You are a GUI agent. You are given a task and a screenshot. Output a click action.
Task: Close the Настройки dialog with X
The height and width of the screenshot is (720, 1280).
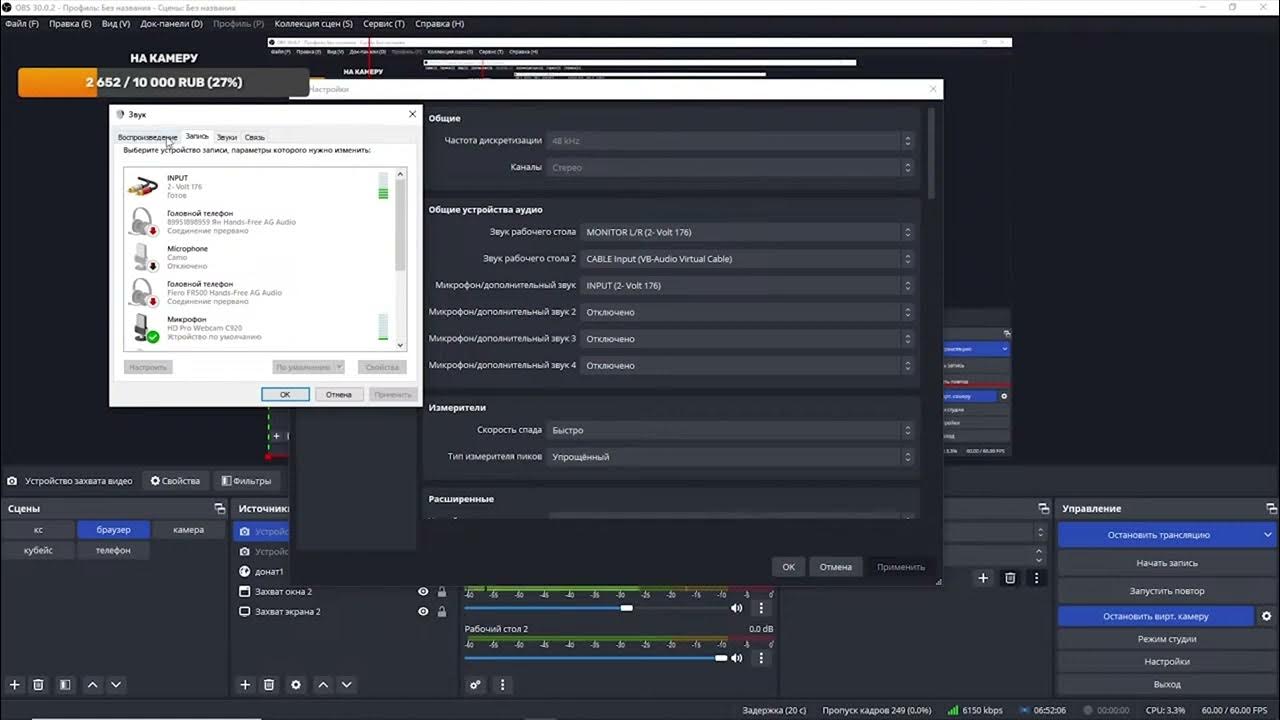click(933, 89)
